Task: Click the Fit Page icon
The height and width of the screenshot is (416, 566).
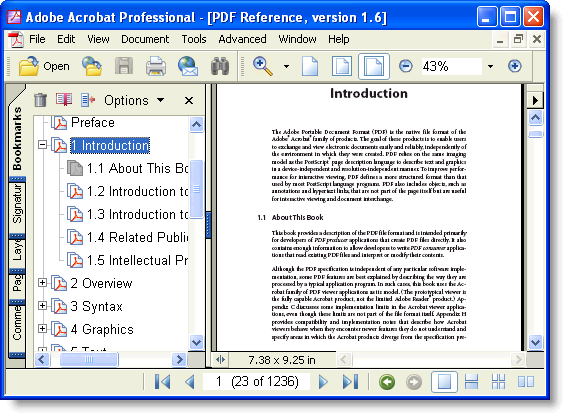Action: pos(342,66)
